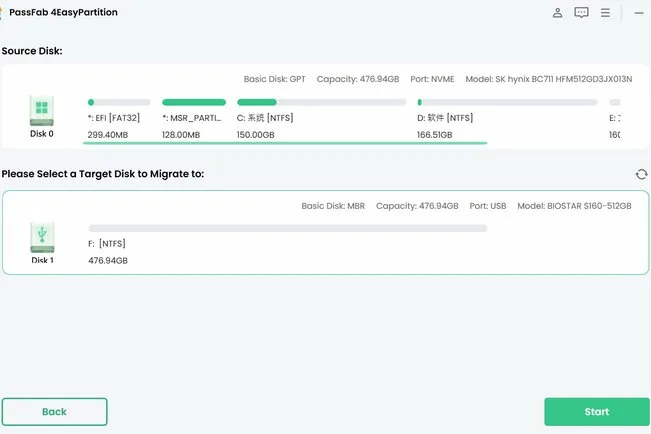The height and width of the screenshot is (434, 651).
Task: Click the cut-off E: partition label
Action: tap(614, 118)
